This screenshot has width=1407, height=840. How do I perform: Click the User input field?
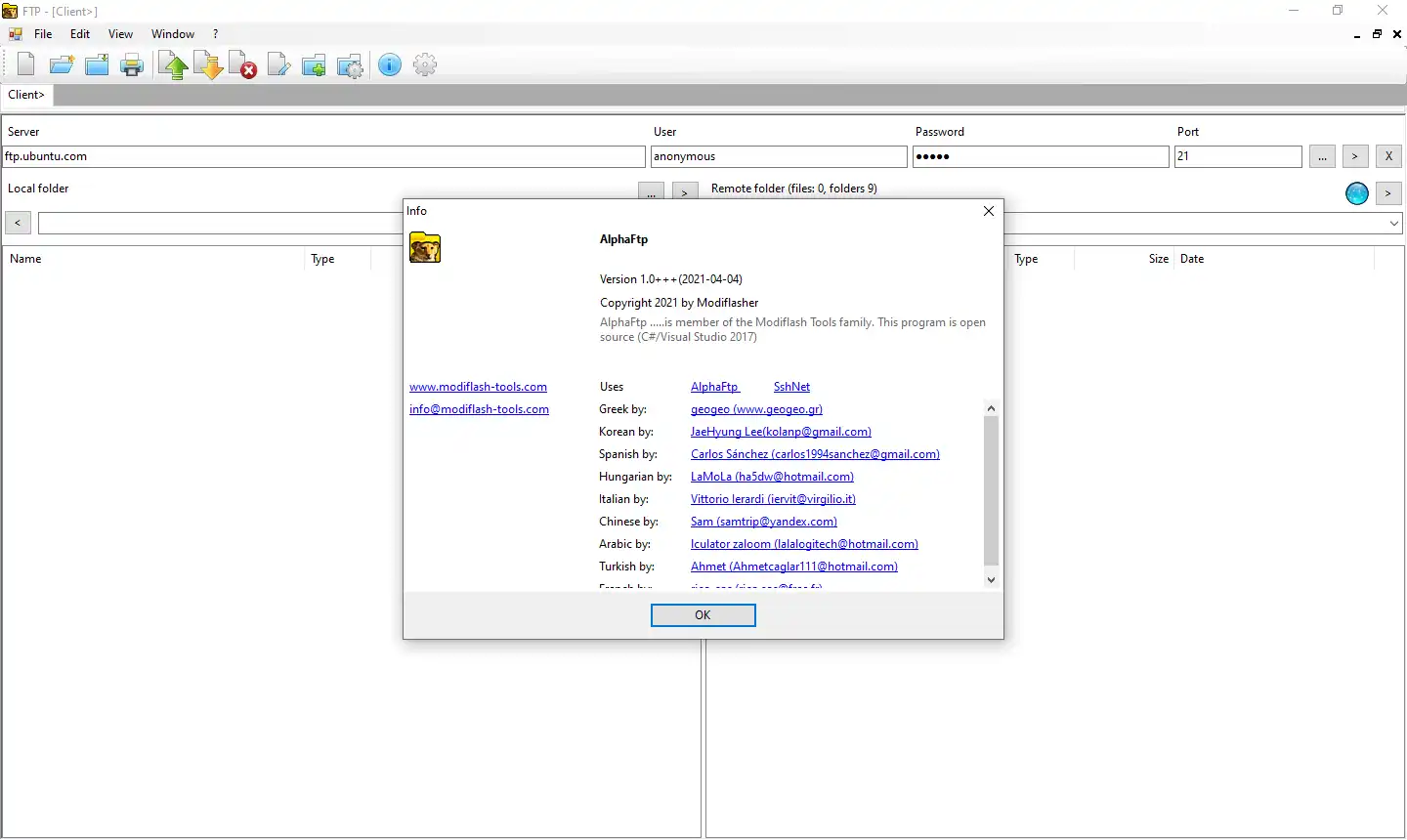pos(779,156)
